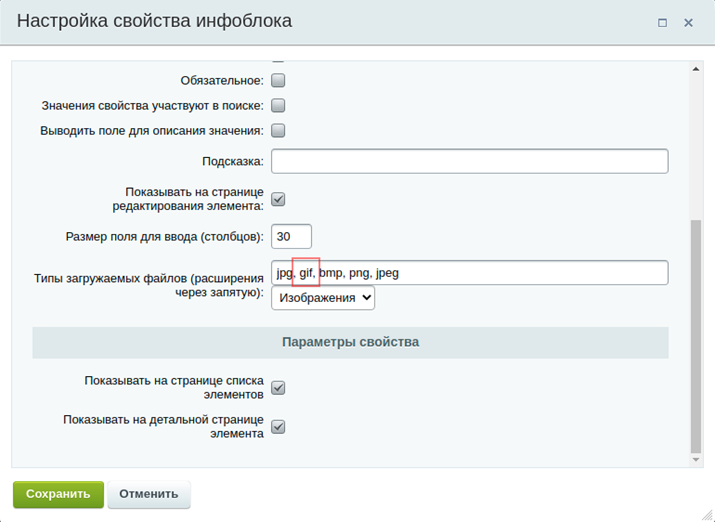Viewport: 715px width, 522px height.
Task: Open the Изображения file type dropdown
Action: pos(323,298)
